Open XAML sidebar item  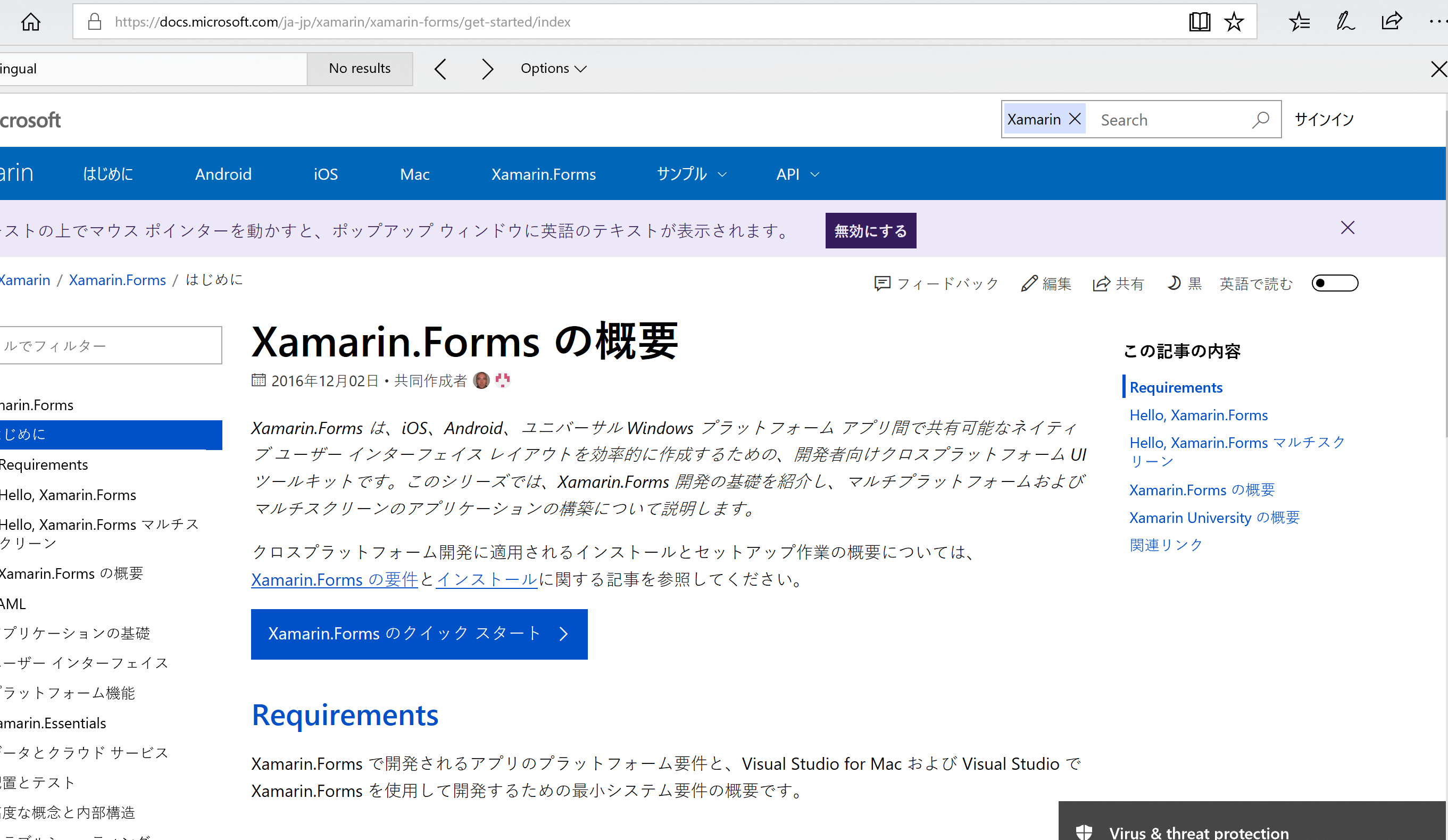coord(13,603)
